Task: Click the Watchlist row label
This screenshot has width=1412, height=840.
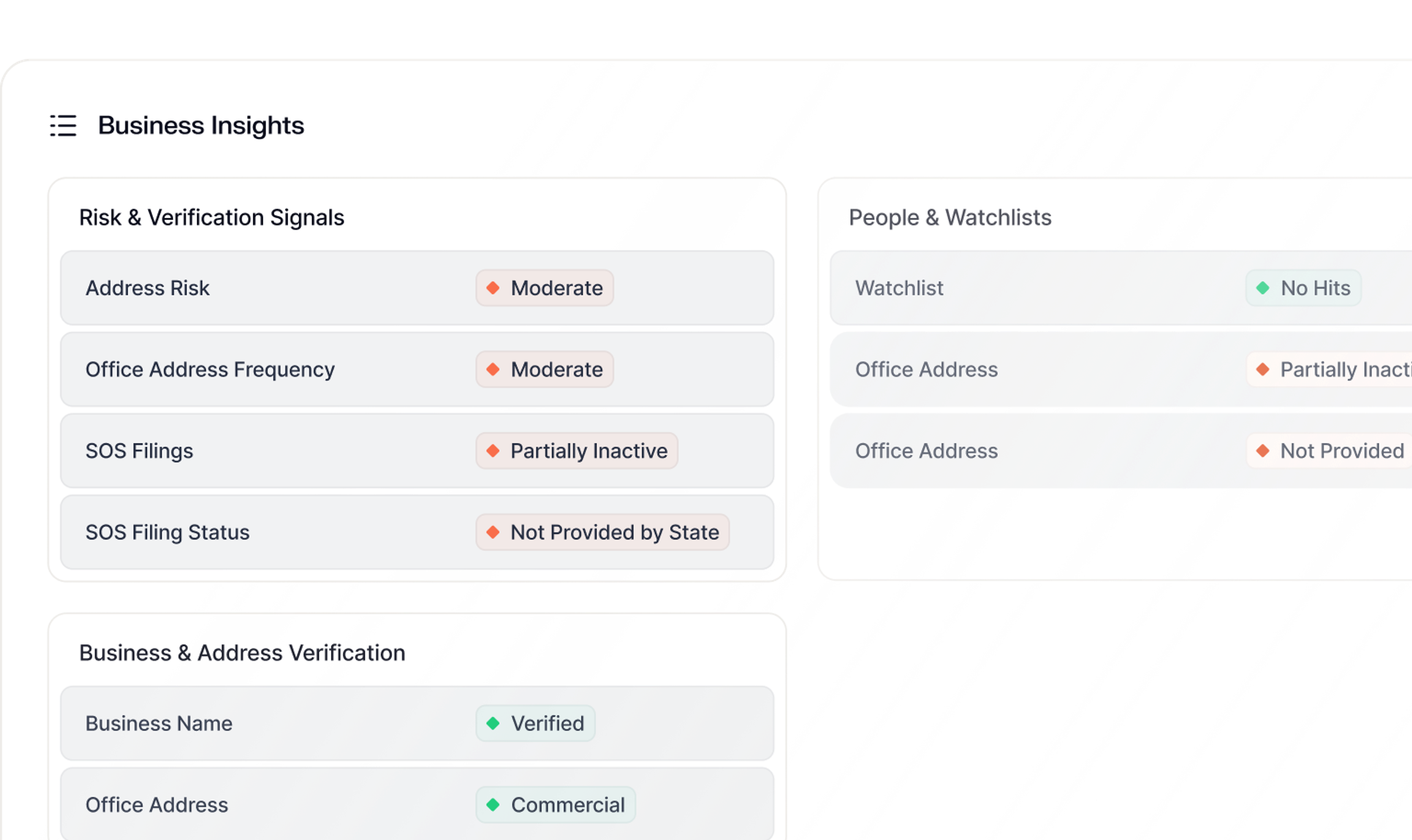Action: coord(899,288)
